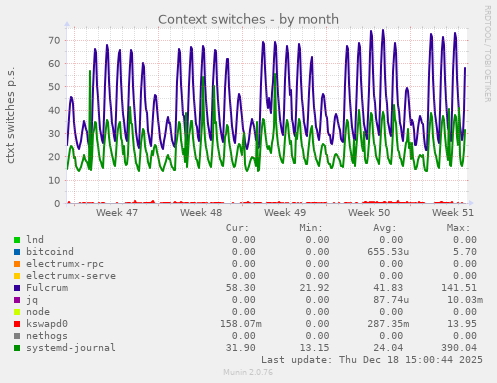Click systemd-journal current value 31.90
Image resolution: width=497 pixels, height=383 pixels.
[x=241, y=347]
